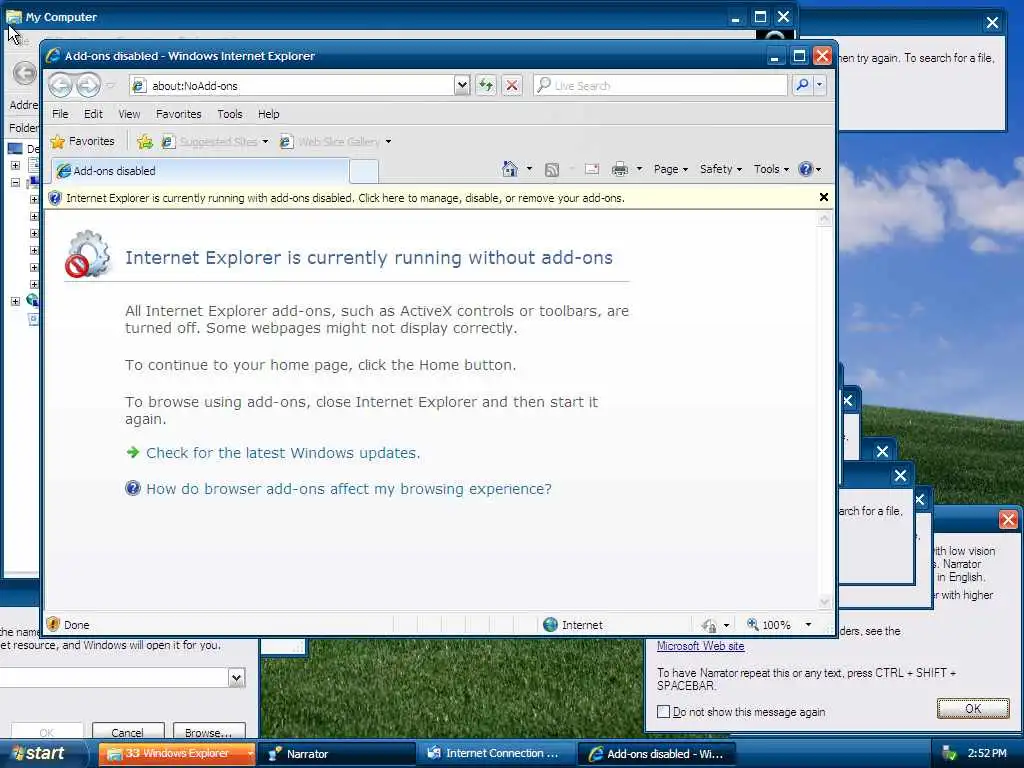Click the zoom magnifier icon showing 100%
1024x768 pixels.
(x=753, y=625)
